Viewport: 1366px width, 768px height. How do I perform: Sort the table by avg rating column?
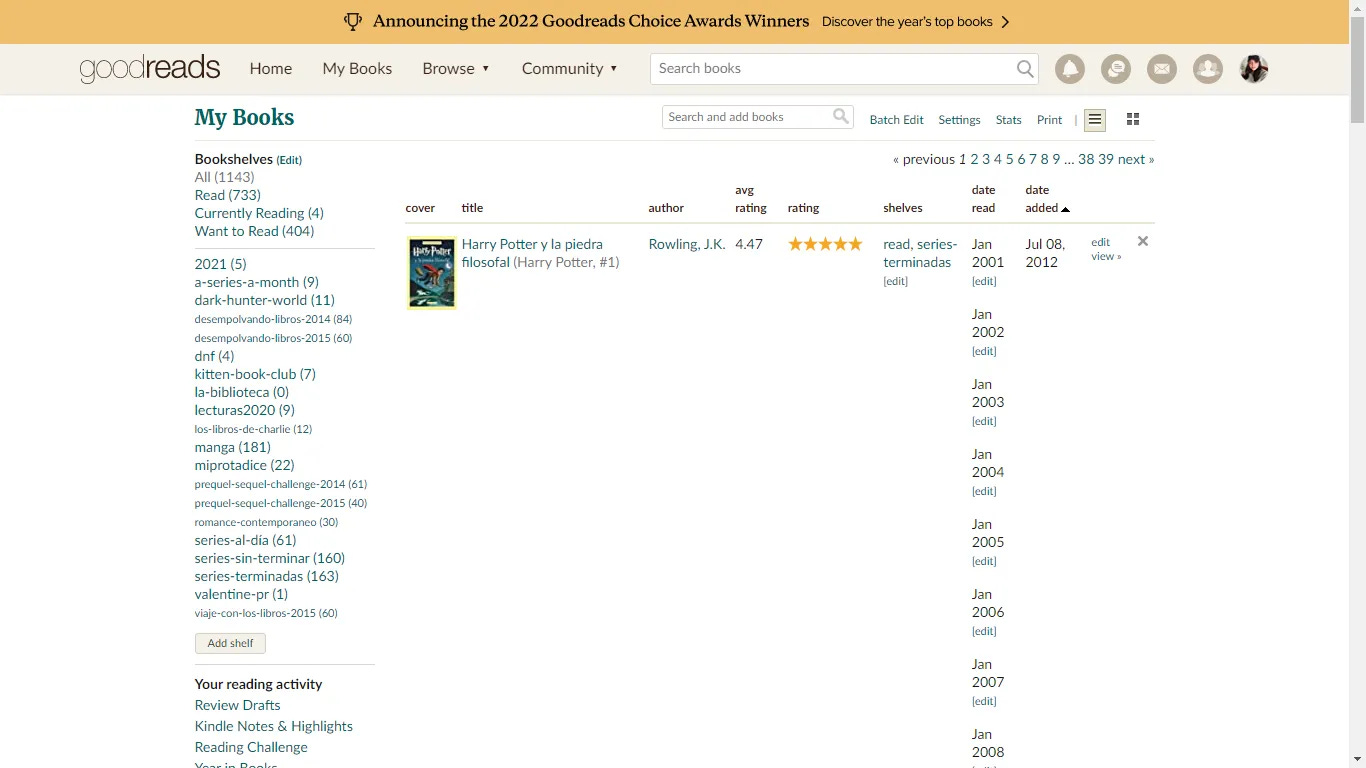(x=751, y=199)
